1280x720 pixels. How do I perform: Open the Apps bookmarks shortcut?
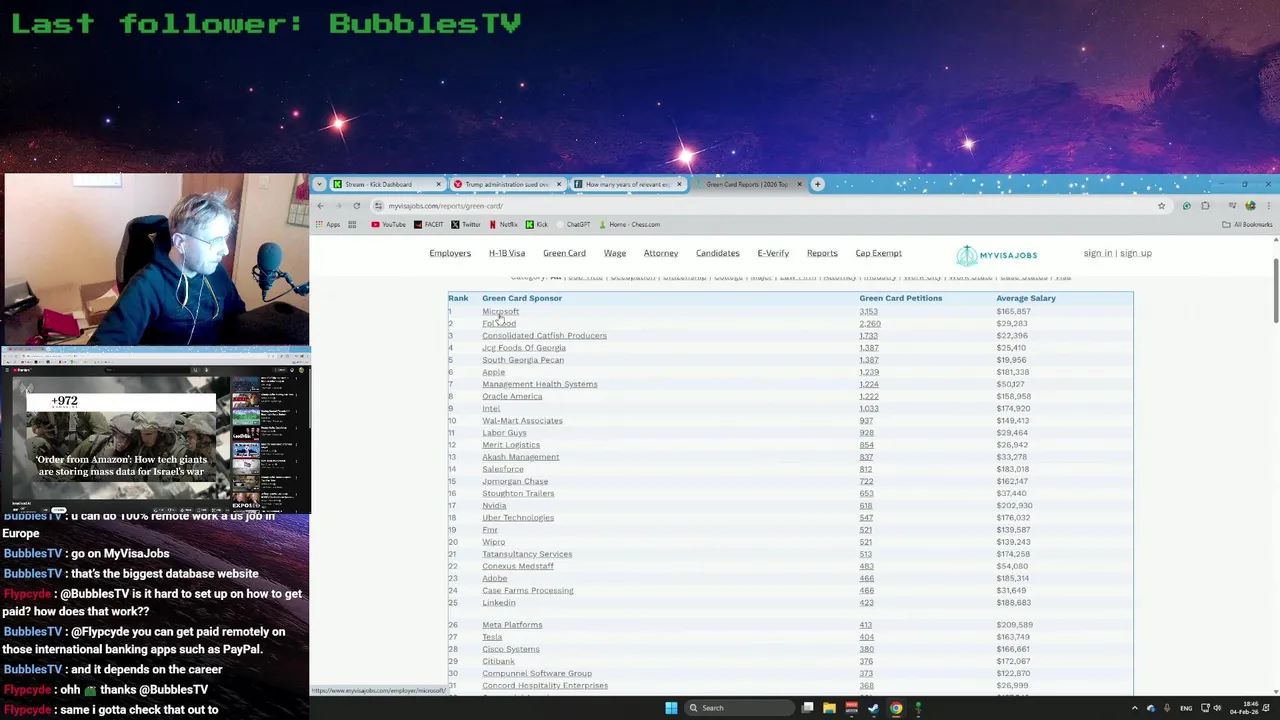pos(328,224)
